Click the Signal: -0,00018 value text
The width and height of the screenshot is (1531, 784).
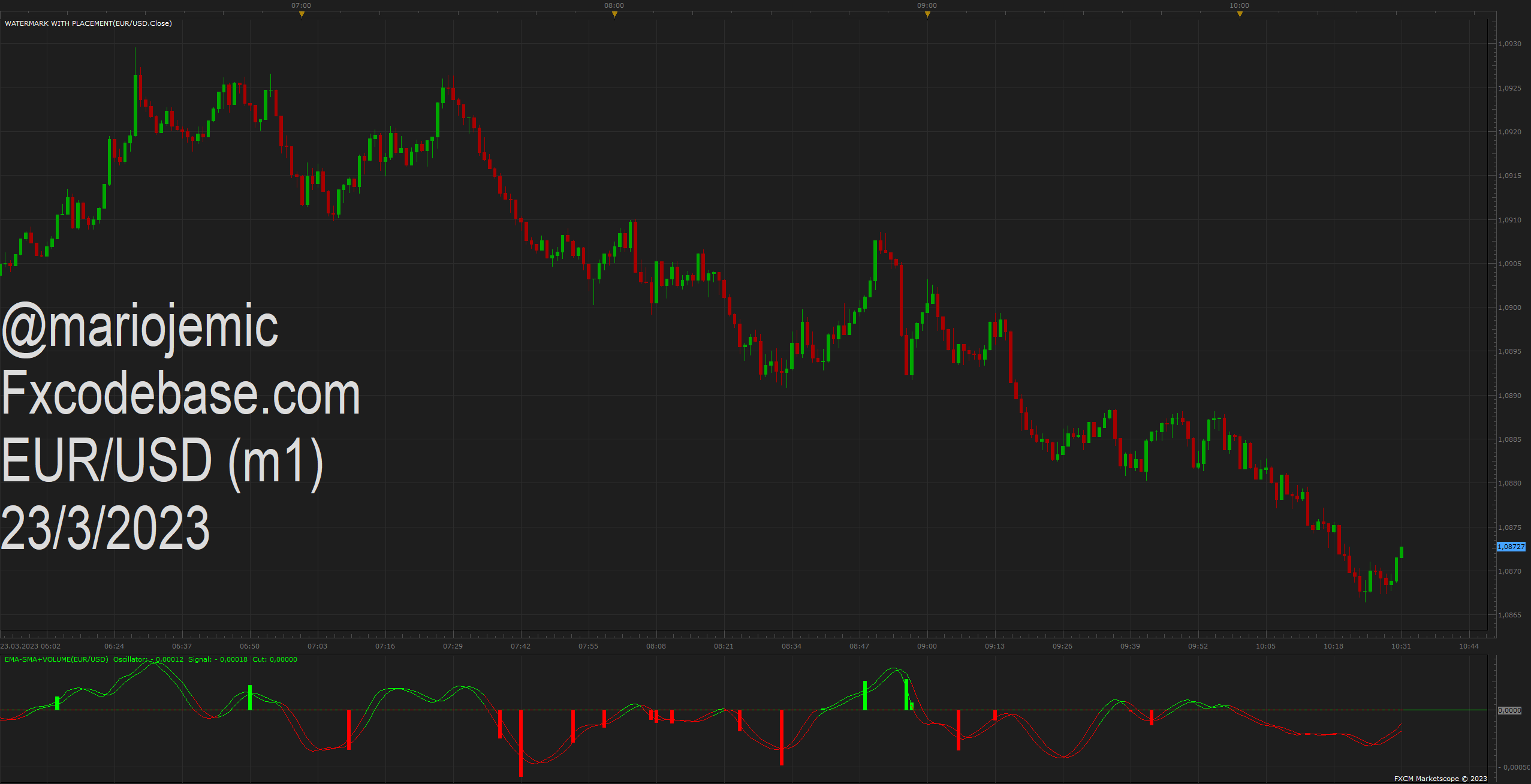point(218,659)
